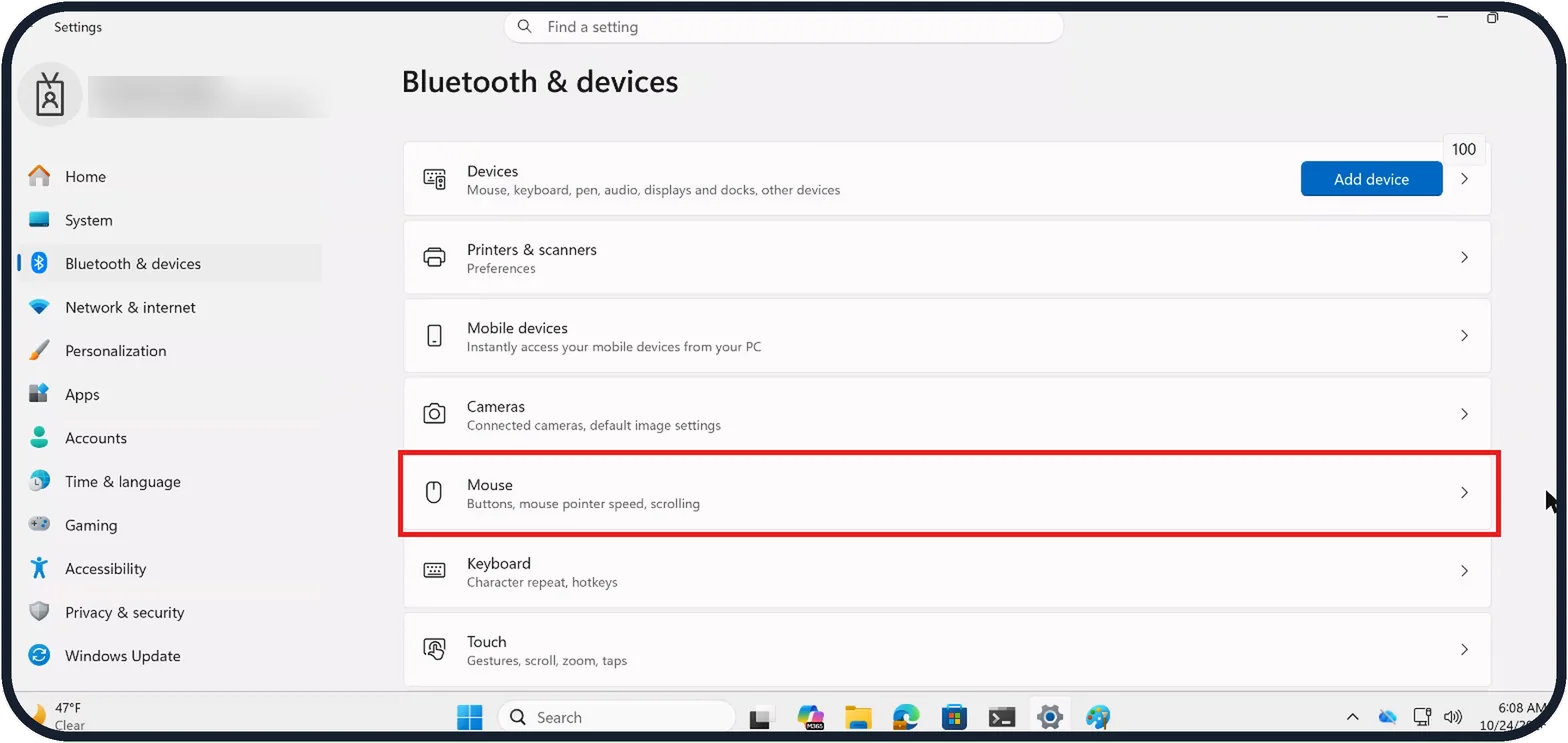Open the weather widget showing 47°F
Screen dimensions: 1568x743
click(x=57, y=716)
